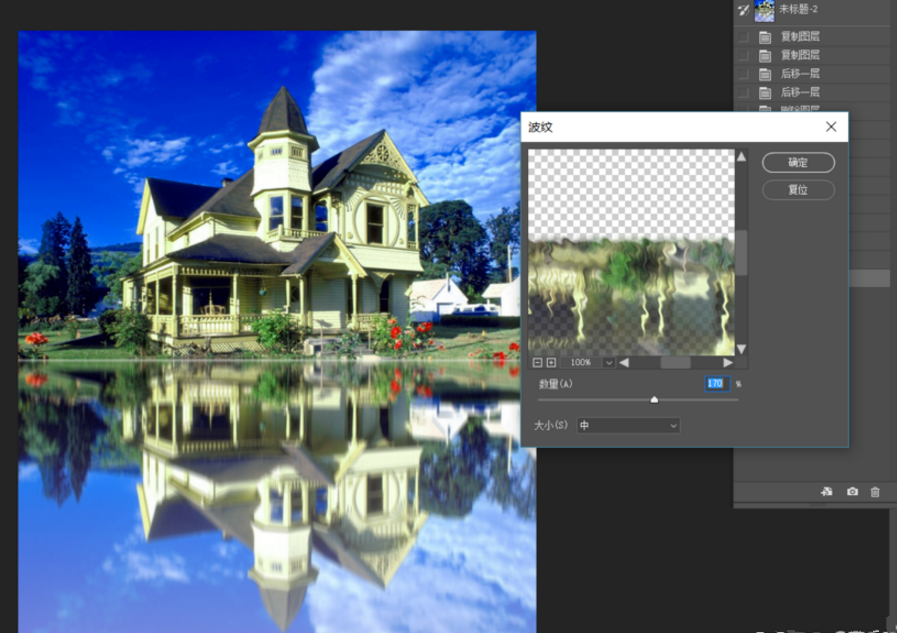Select the 未标题-2 history snapshot thumbnail
This screenshot has height=633, width=897.
764,10
